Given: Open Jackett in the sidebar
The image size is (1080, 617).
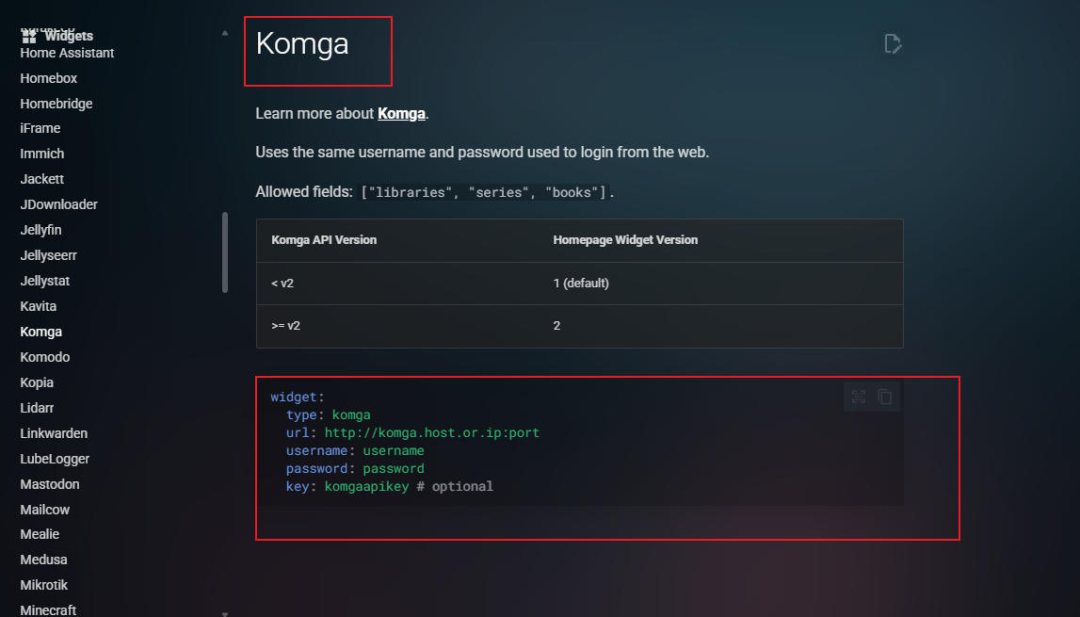Looking at the screenshot, I should (42, 180).
